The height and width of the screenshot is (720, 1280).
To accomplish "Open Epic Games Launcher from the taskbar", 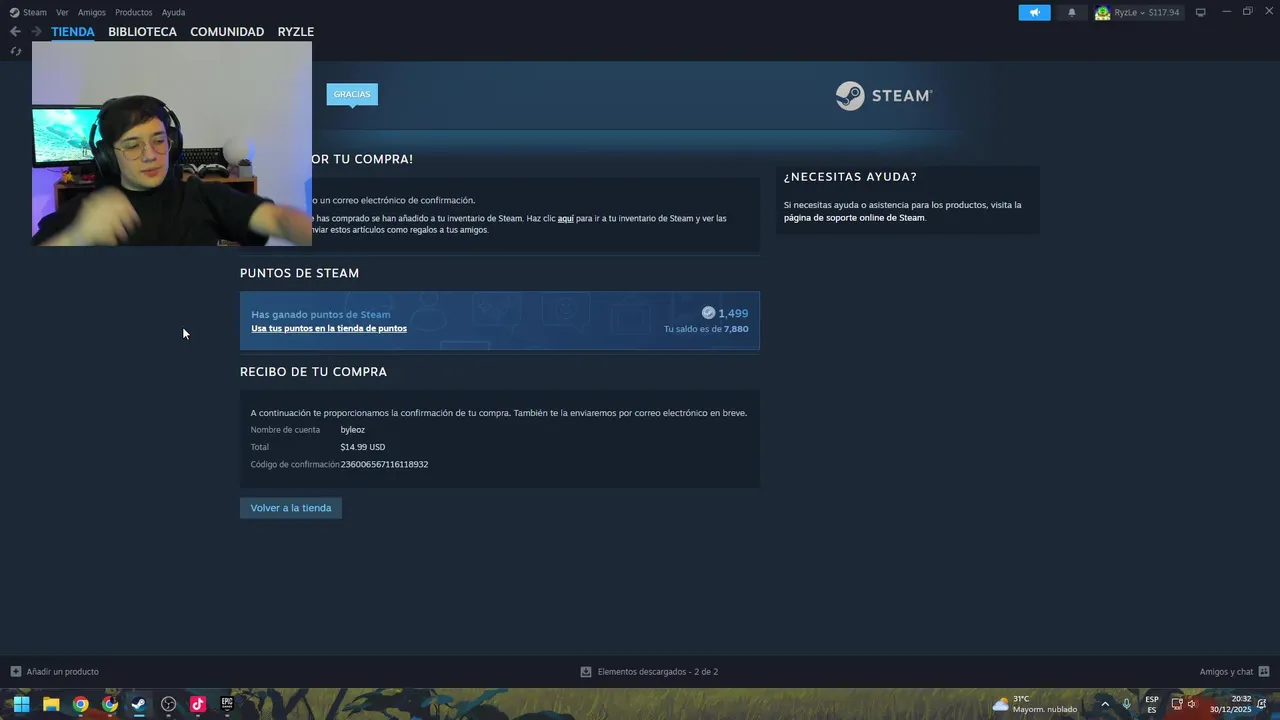I will (x=227, y=704).
